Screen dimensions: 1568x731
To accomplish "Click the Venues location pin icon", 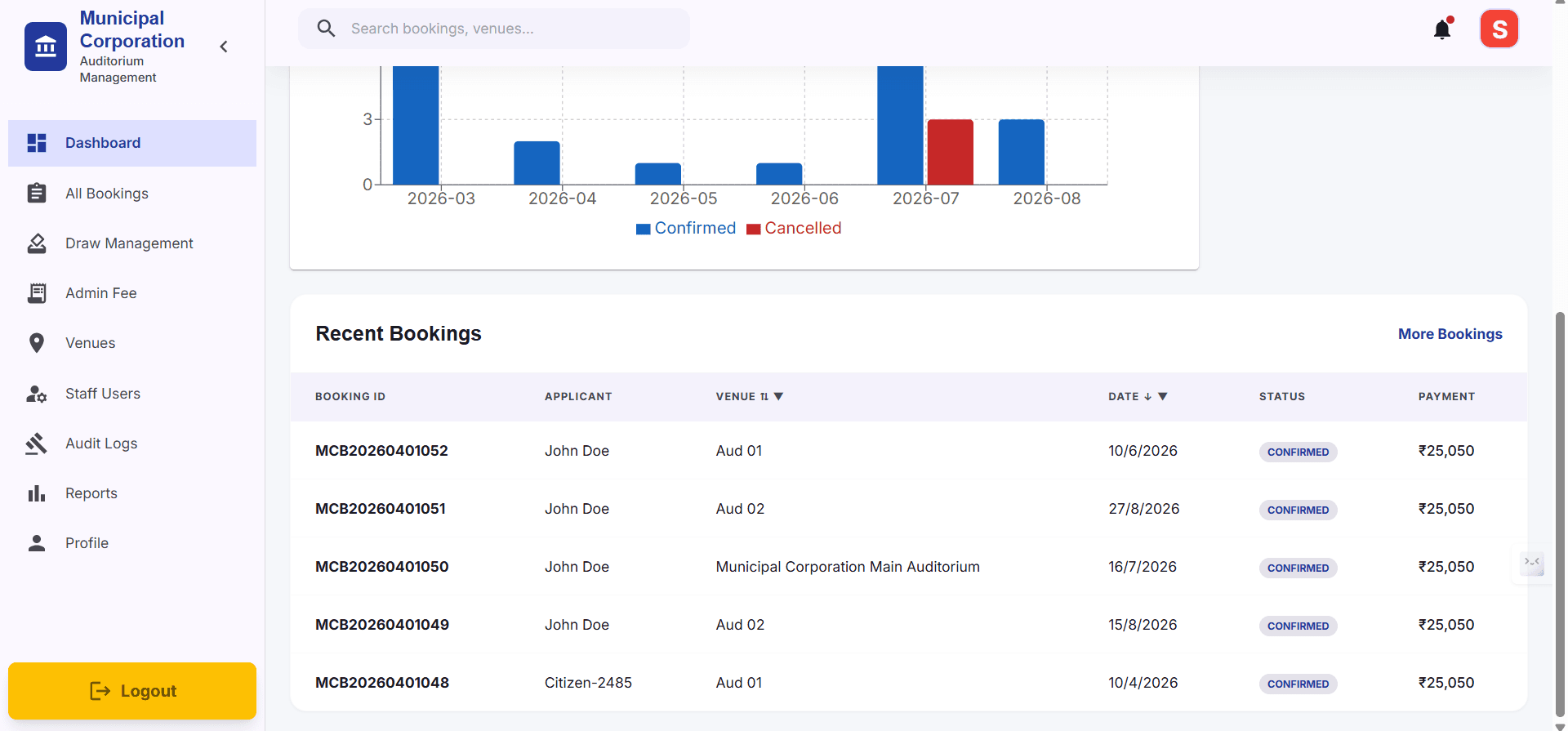I will coord(37,343).
